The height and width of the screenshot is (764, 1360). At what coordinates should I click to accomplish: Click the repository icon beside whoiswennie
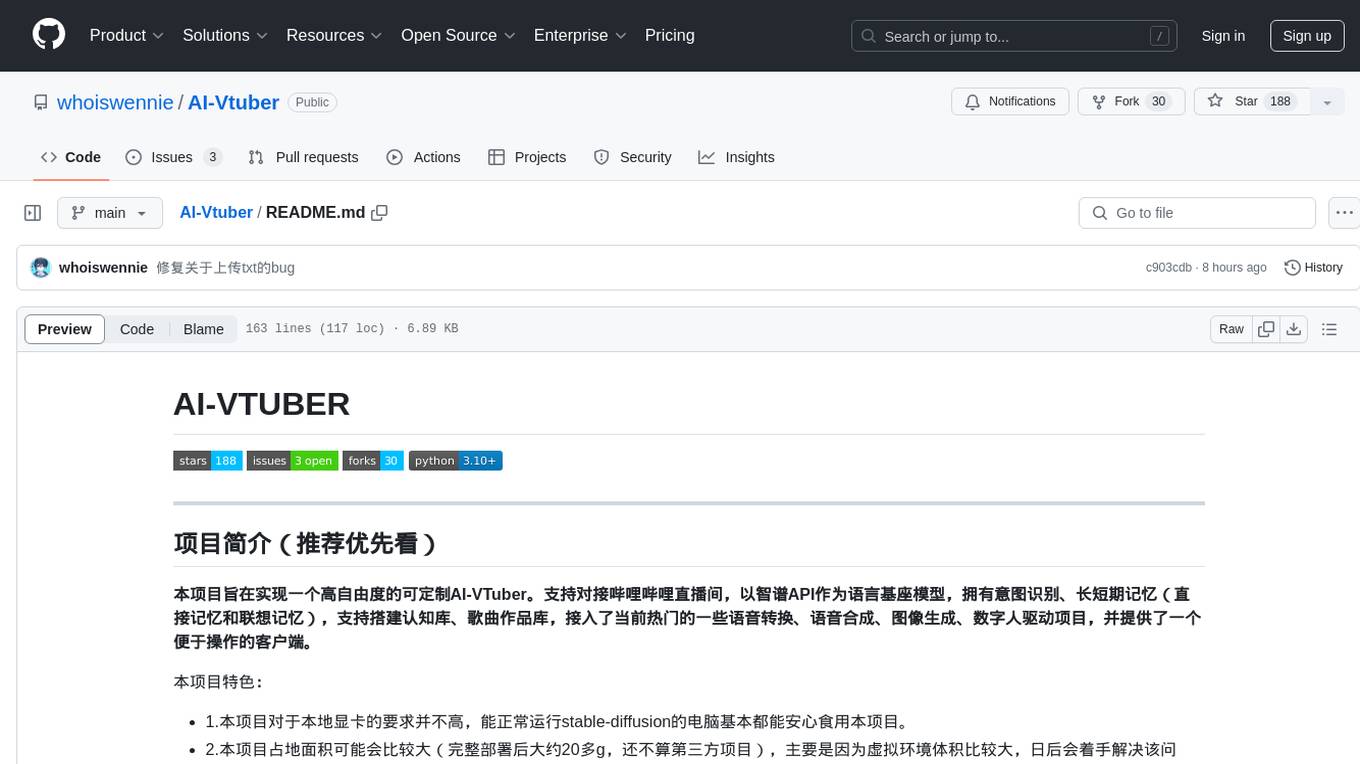pyautogui.click(x=40, y=102)
